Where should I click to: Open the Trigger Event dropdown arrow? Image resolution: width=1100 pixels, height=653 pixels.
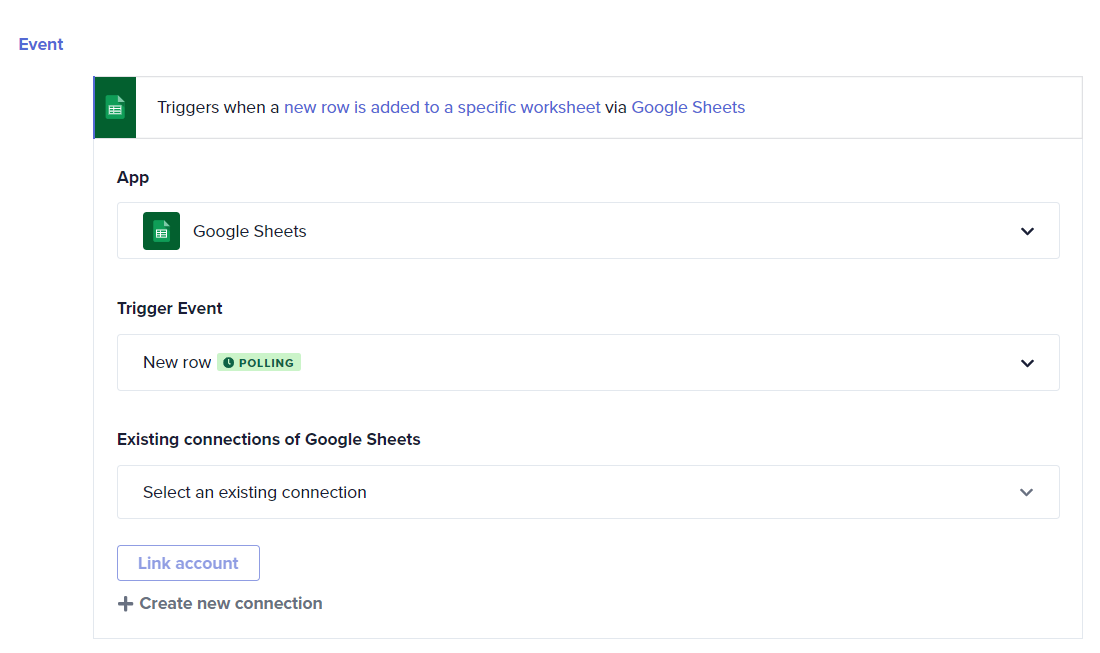(x=1027, y=363)
